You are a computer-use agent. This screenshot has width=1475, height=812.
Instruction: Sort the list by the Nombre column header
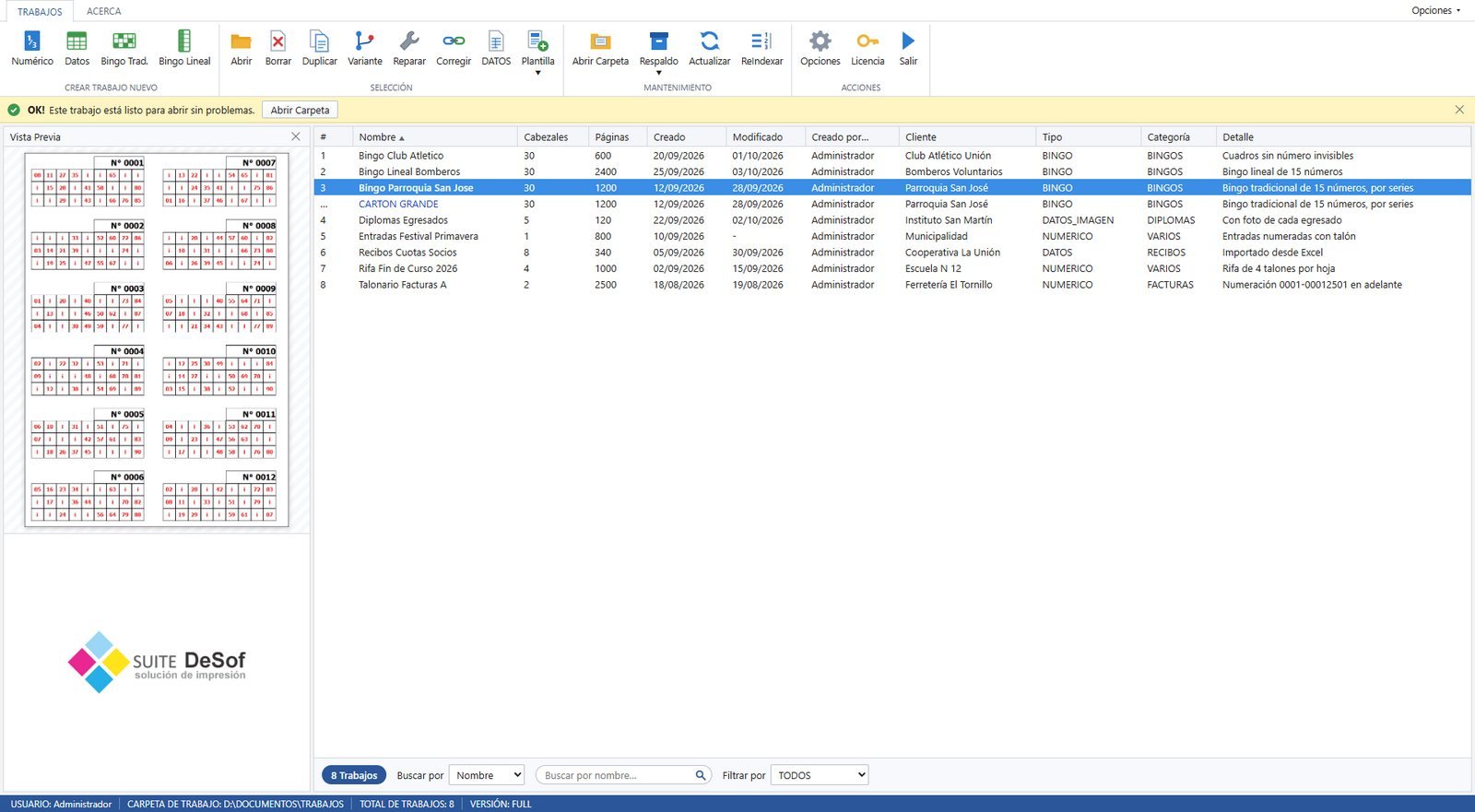pos(434,137)
